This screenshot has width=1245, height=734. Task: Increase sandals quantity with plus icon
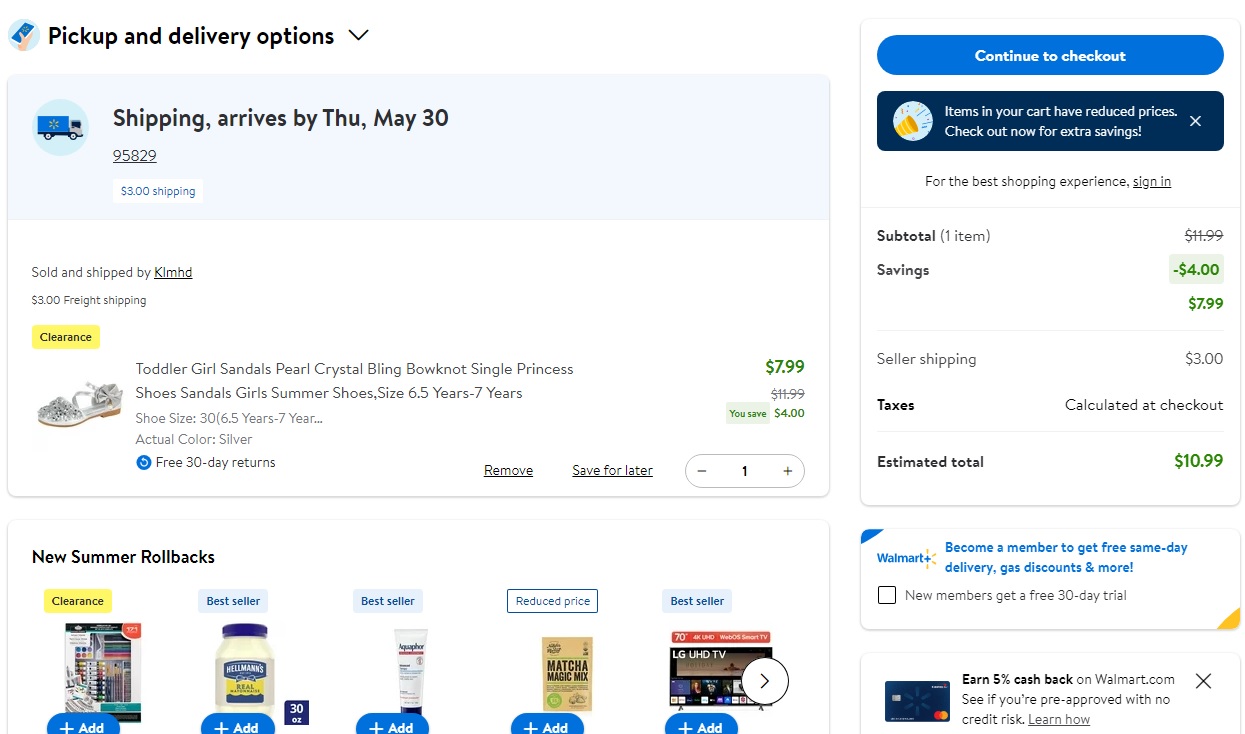tap(787, 470)
